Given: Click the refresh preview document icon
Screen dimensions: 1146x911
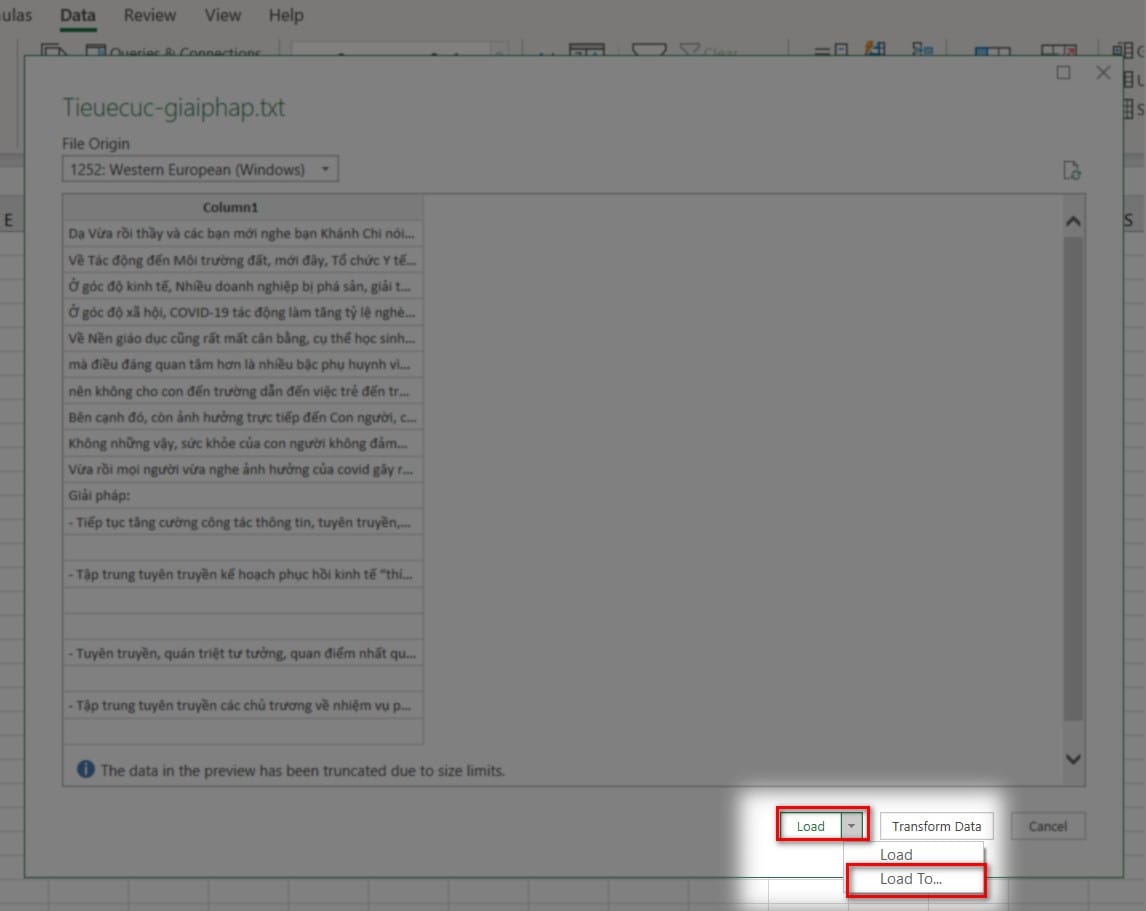Looking at the screenshot, I should (x=1071, y=170).
